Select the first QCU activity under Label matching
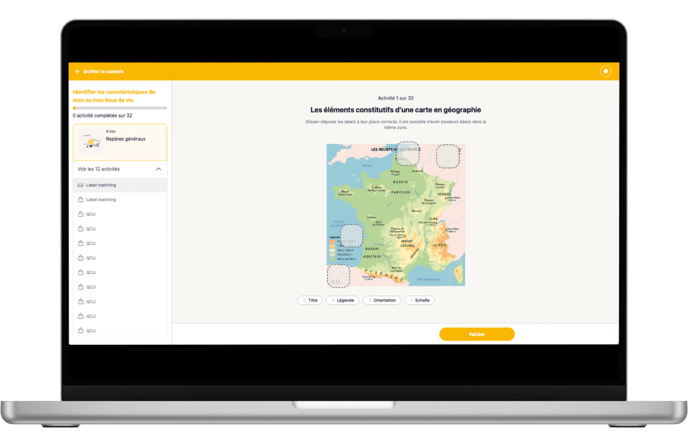 pos(120,214)
